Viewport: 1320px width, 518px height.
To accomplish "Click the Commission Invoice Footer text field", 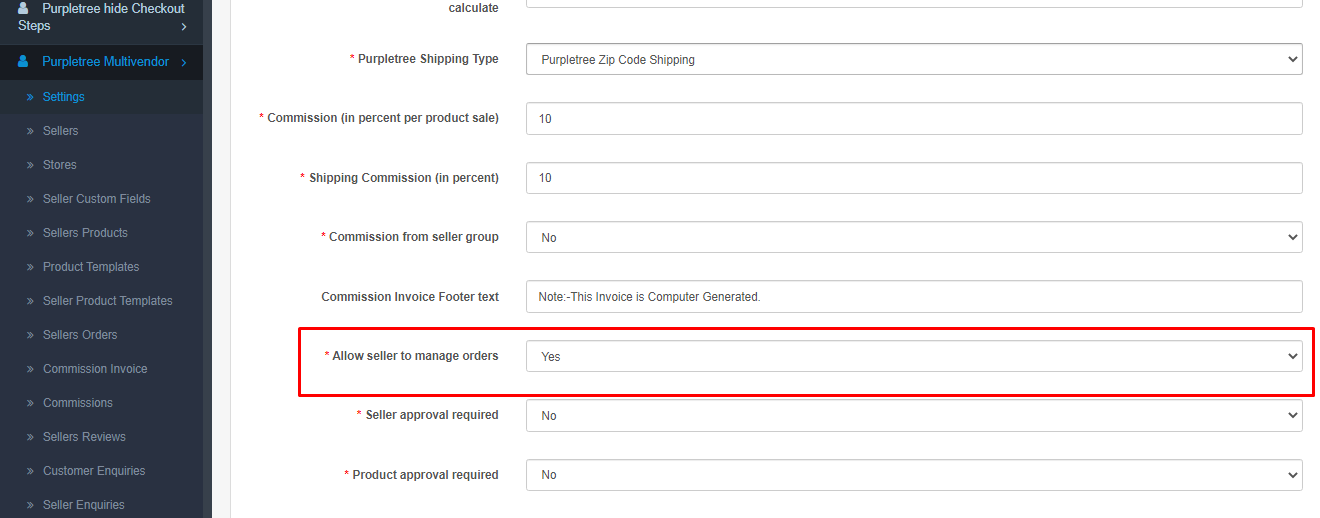I will [914, 296].
